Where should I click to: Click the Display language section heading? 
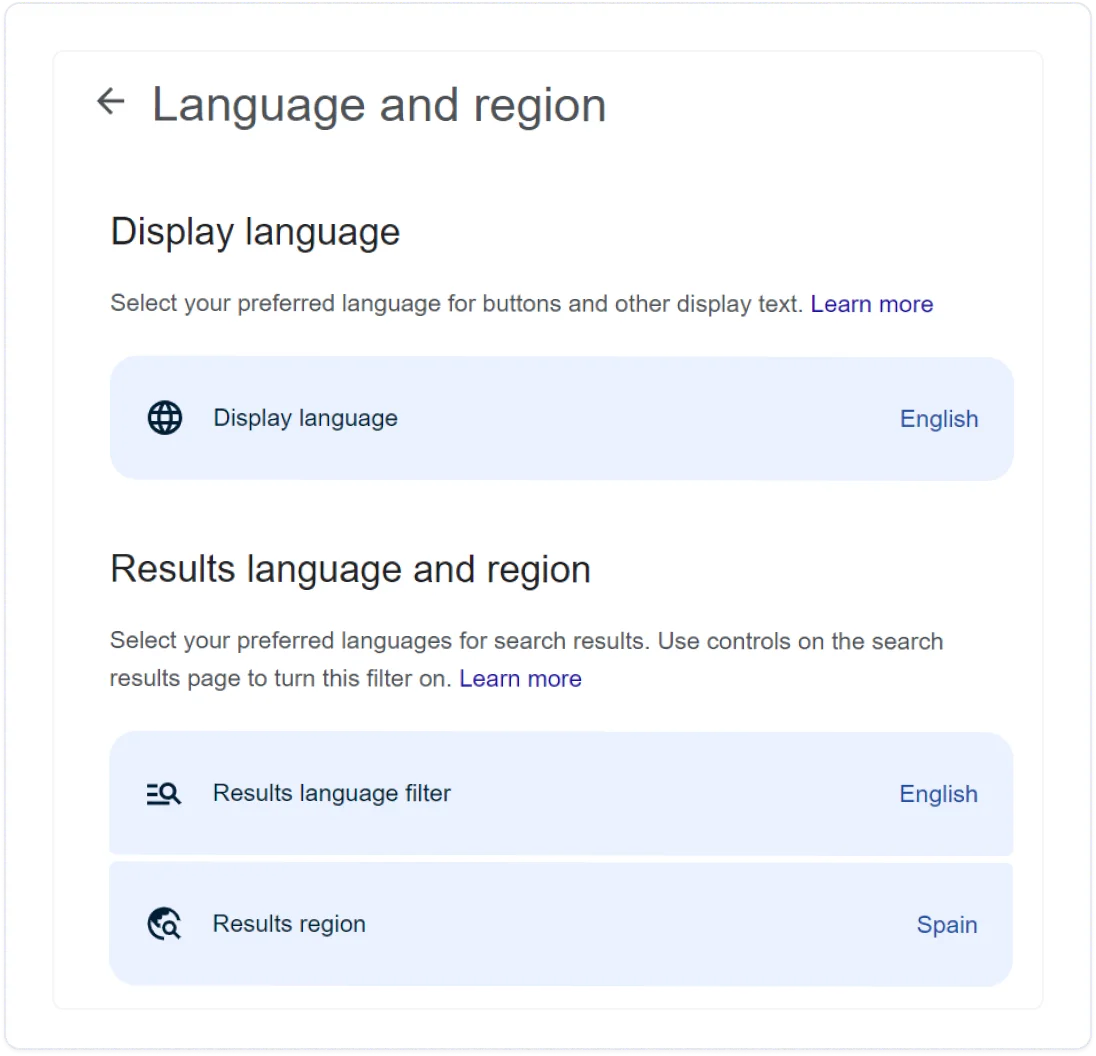pyautogui.click(x=255, y=232)
